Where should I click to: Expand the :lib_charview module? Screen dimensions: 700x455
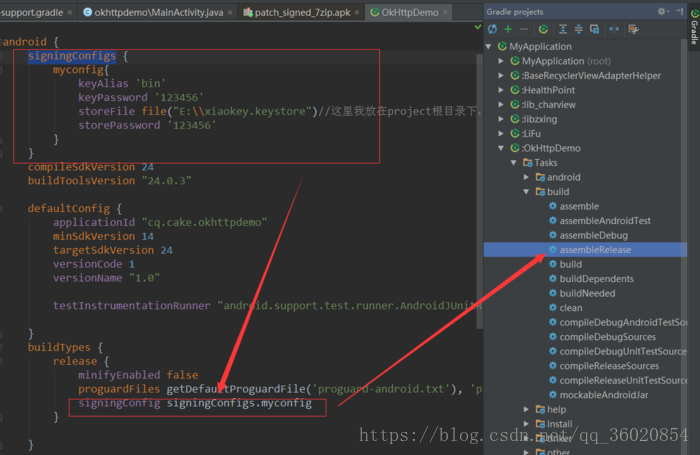click(x=501, y=104)
